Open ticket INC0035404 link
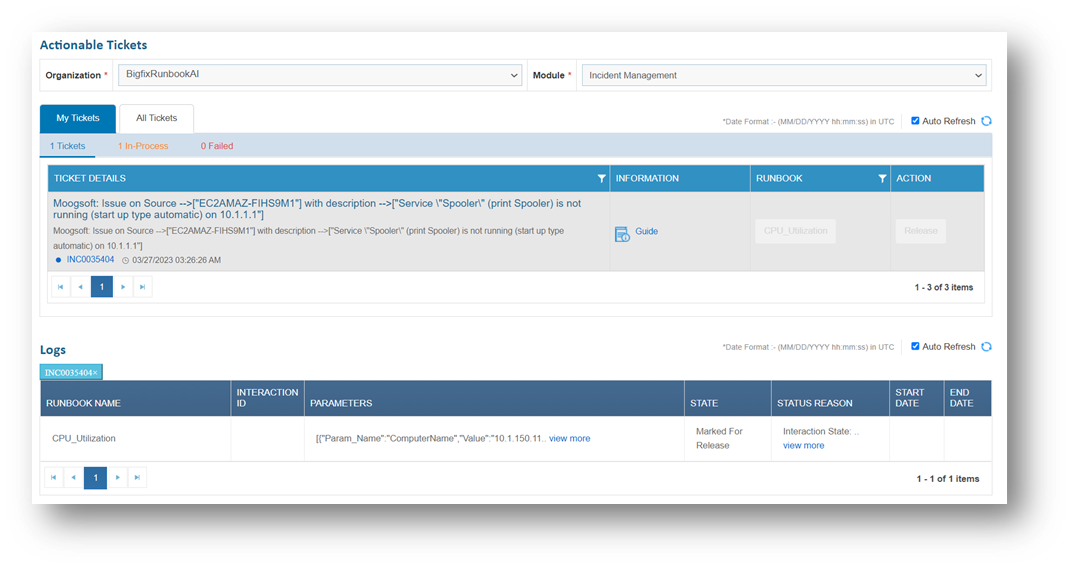Screen dimensions: 1072x569 (x=90, y=260)
